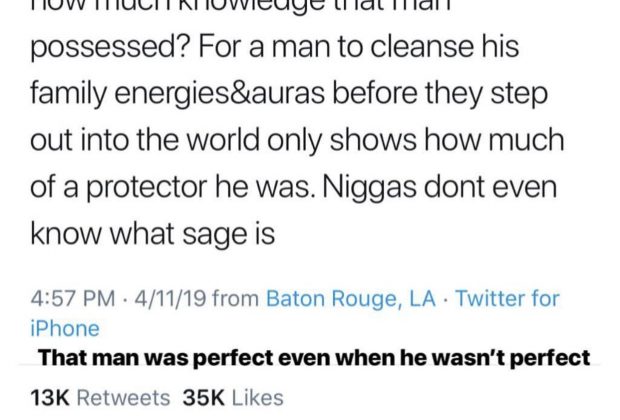Click the Likes label
620x420 pixels.
click(257, 398)
